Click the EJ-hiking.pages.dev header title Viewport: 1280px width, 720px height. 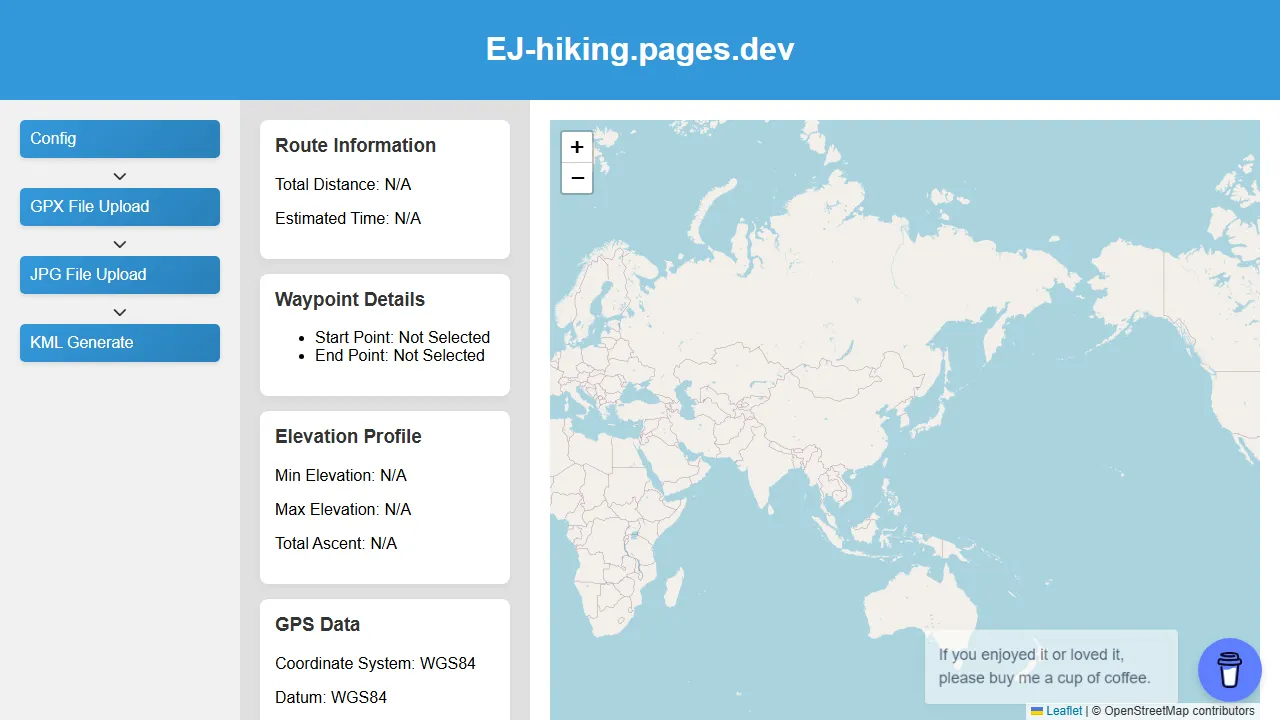(639, 49)
